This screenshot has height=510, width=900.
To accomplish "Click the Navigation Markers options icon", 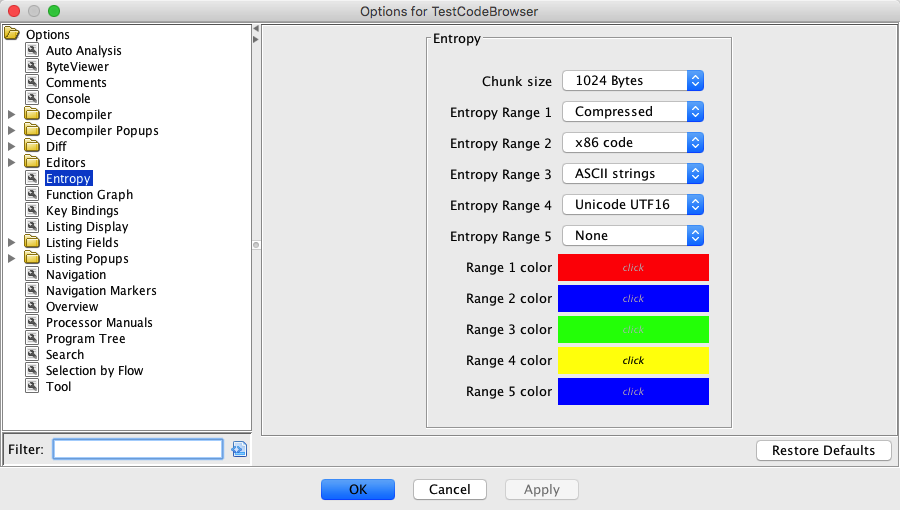I will click(32, 291).
